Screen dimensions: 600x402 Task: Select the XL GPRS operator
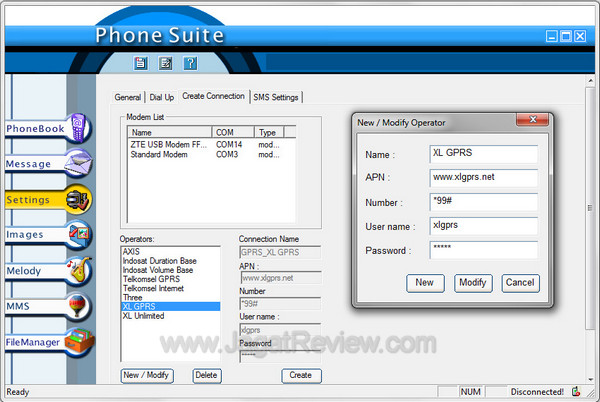pyautogui.click(x=170, y=306)
